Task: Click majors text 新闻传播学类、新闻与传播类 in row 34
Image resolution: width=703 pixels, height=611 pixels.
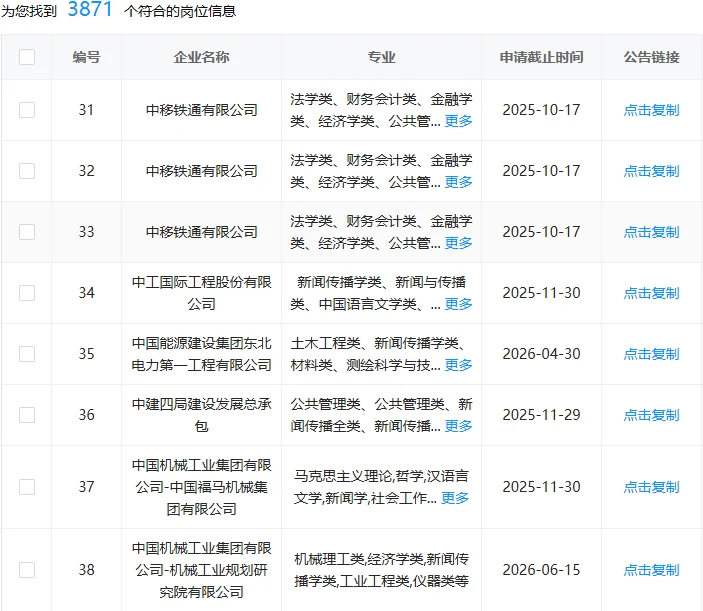Action: click(378, 293)
